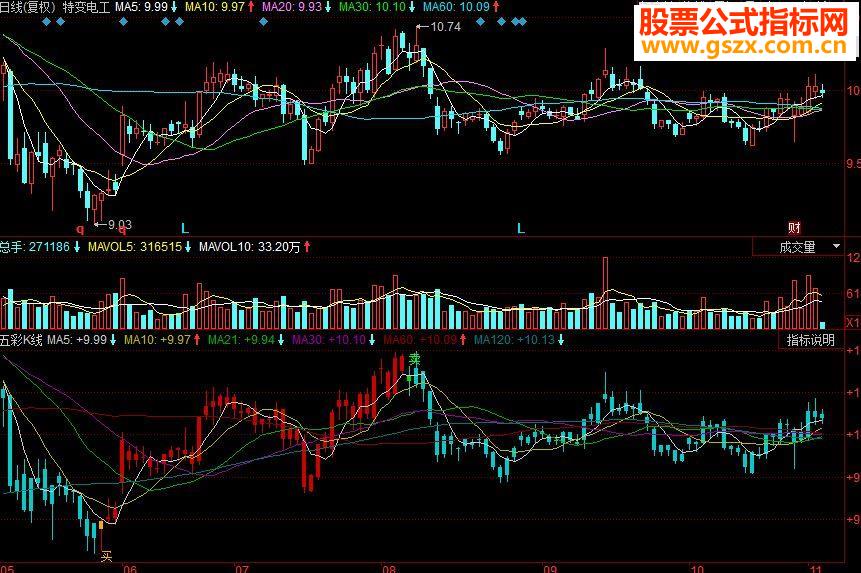Image resolution: width=861 pixels, height=573 pixels.
Task: Click the 08 month label on time axis
Action: pos(389,568)
